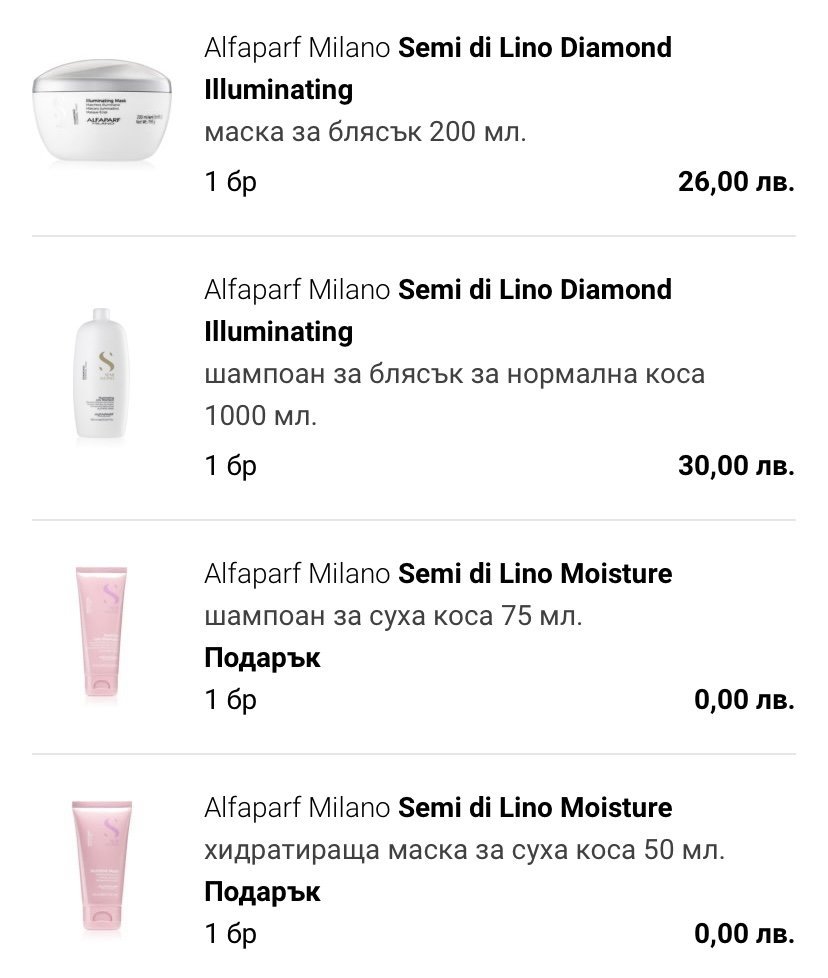
Task: Click the description 'маска за блясък 200 мл.'
Action: 365,133
